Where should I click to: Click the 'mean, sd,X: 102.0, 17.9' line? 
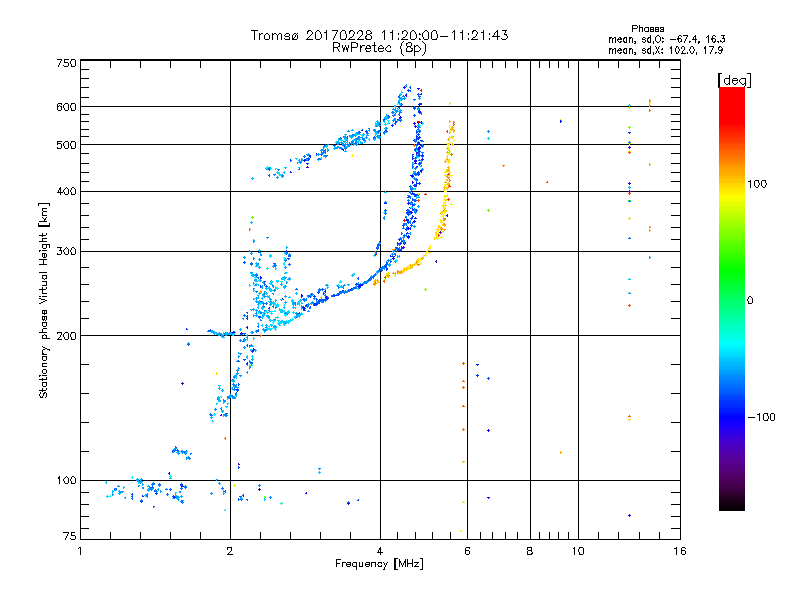pyautogui.click(x=665, y=50)
